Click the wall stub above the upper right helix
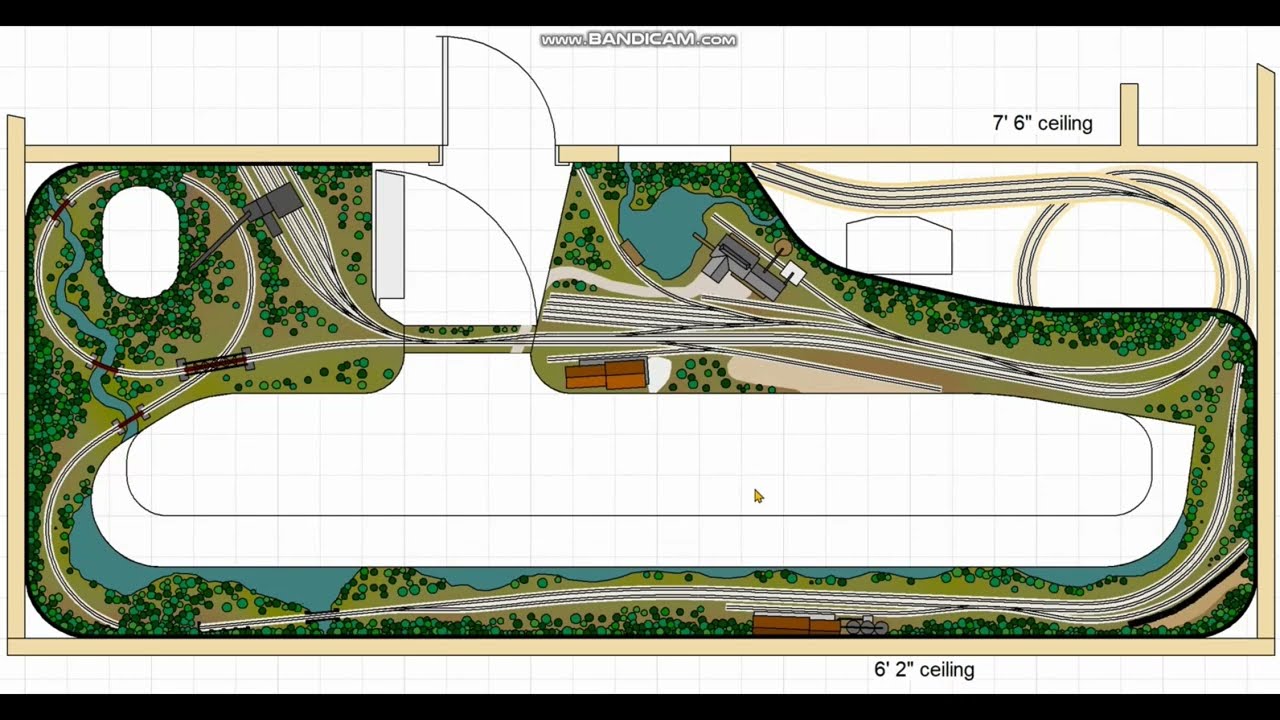1280x720 pixels. [1129, 114]
